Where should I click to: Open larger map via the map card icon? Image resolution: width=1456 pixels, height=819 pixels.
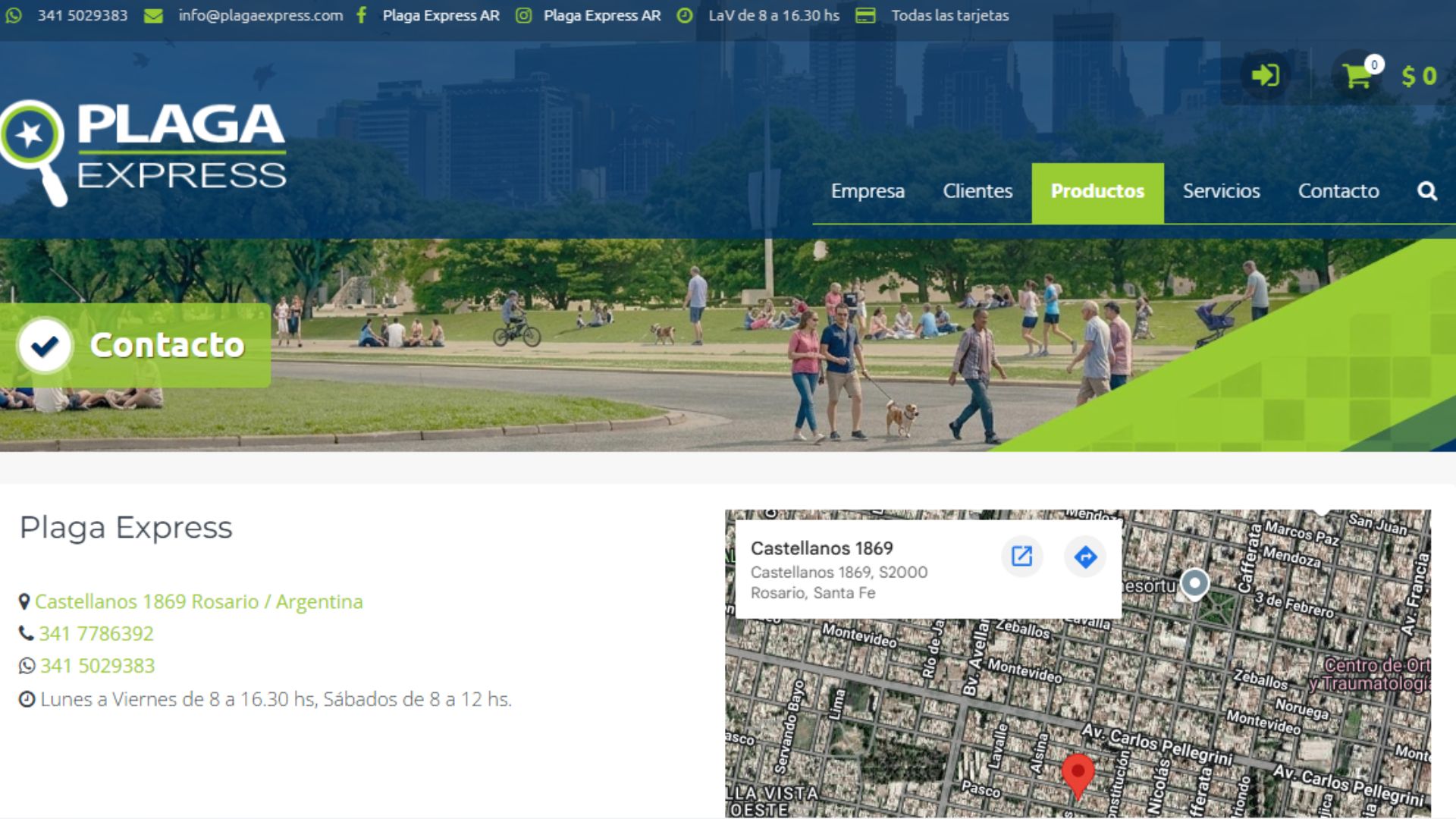1021,557
